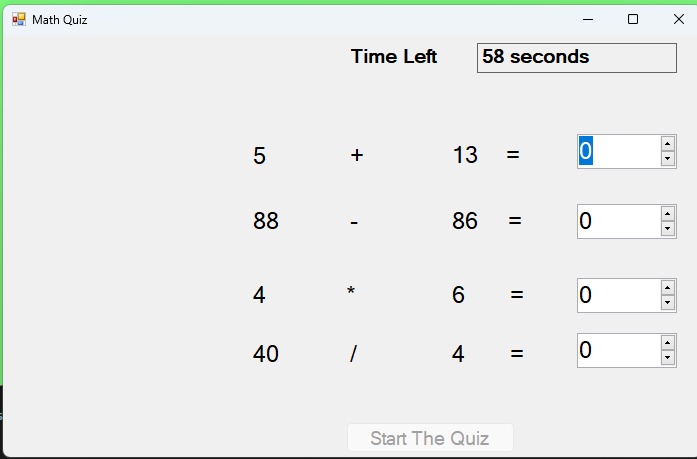
Task: Click the 58 seconds timer box
Action: [x=576, y=57]
